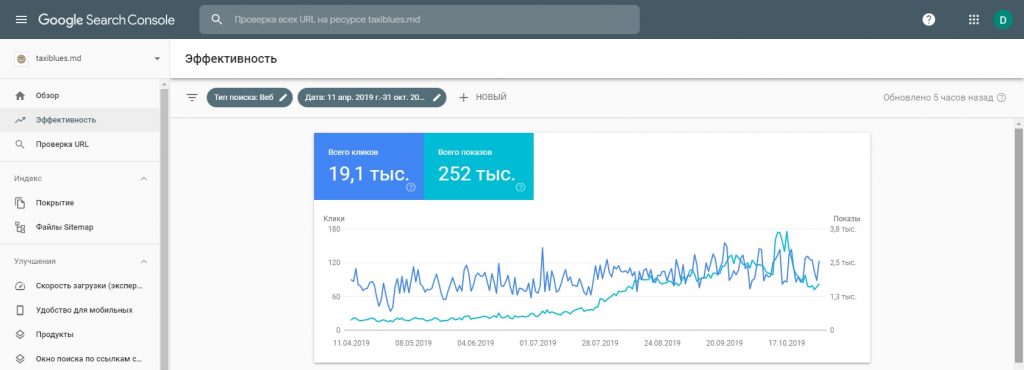Focus the URL inspection search field
Viewport: 1024px width, 370px height.
coord(419,20)
